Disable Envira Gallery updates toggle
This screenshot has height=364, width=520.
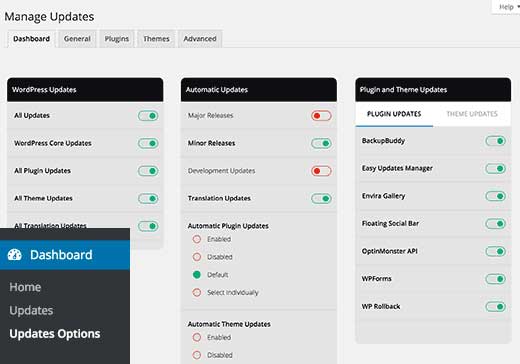click(495, 196)
